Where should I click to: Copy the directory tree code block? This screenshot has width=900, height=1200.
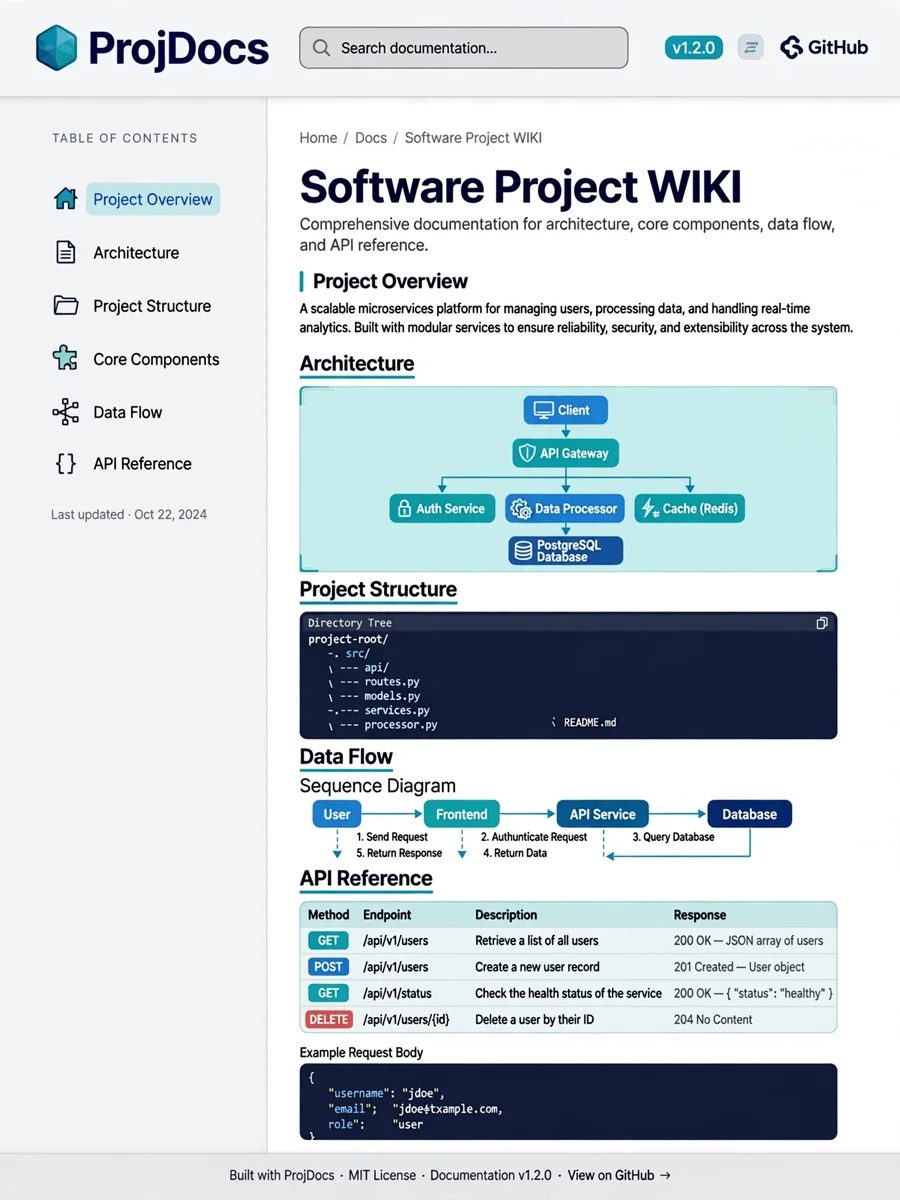tap(822, 623)
